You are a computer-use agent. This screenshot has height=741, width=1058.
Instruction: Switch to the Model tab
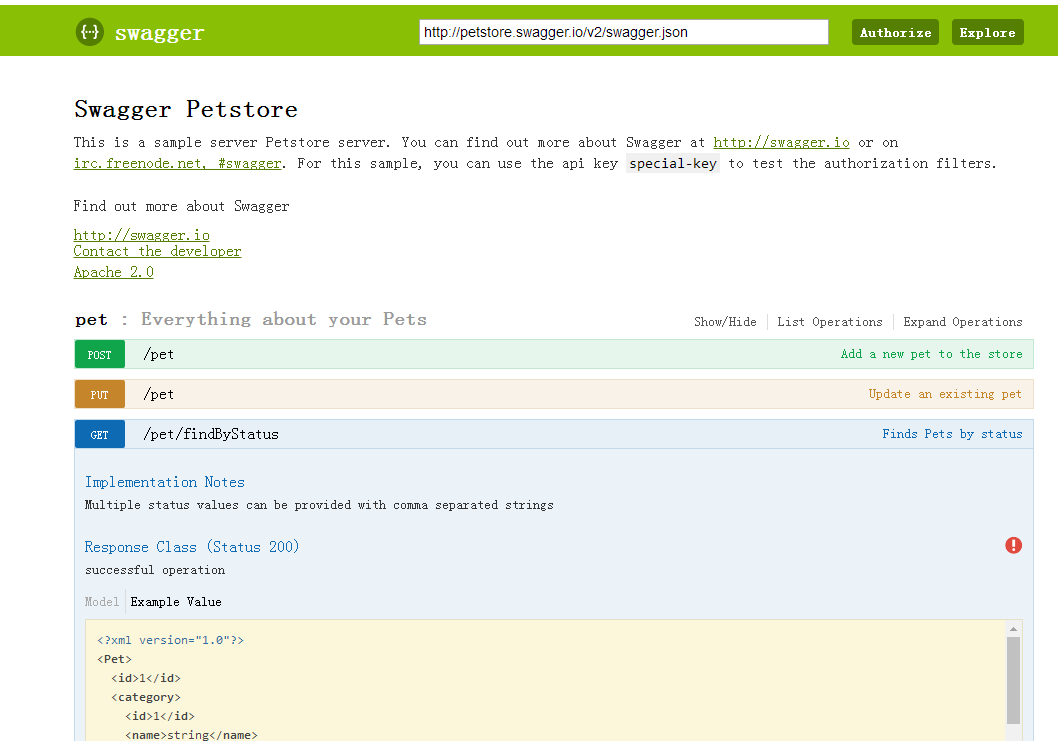102,601
